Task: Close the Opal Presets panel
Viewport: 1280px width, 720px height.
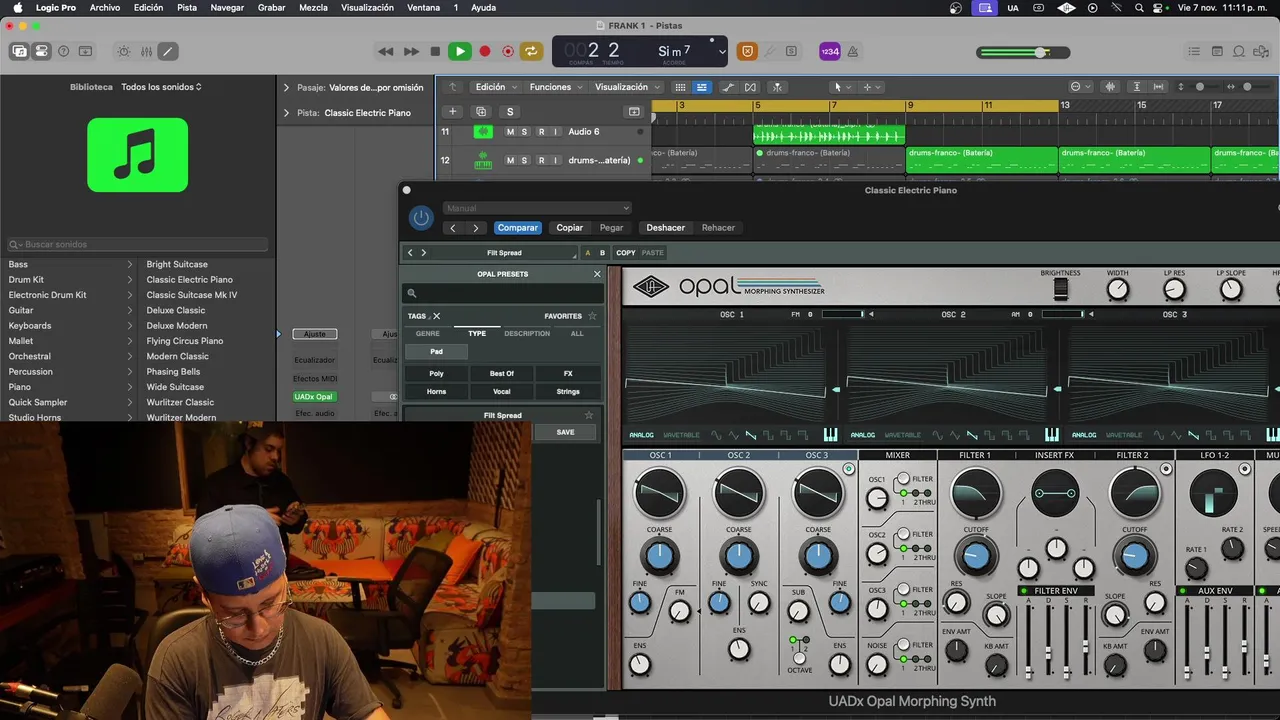Action: pyautogui.click(x=597, y=274)
